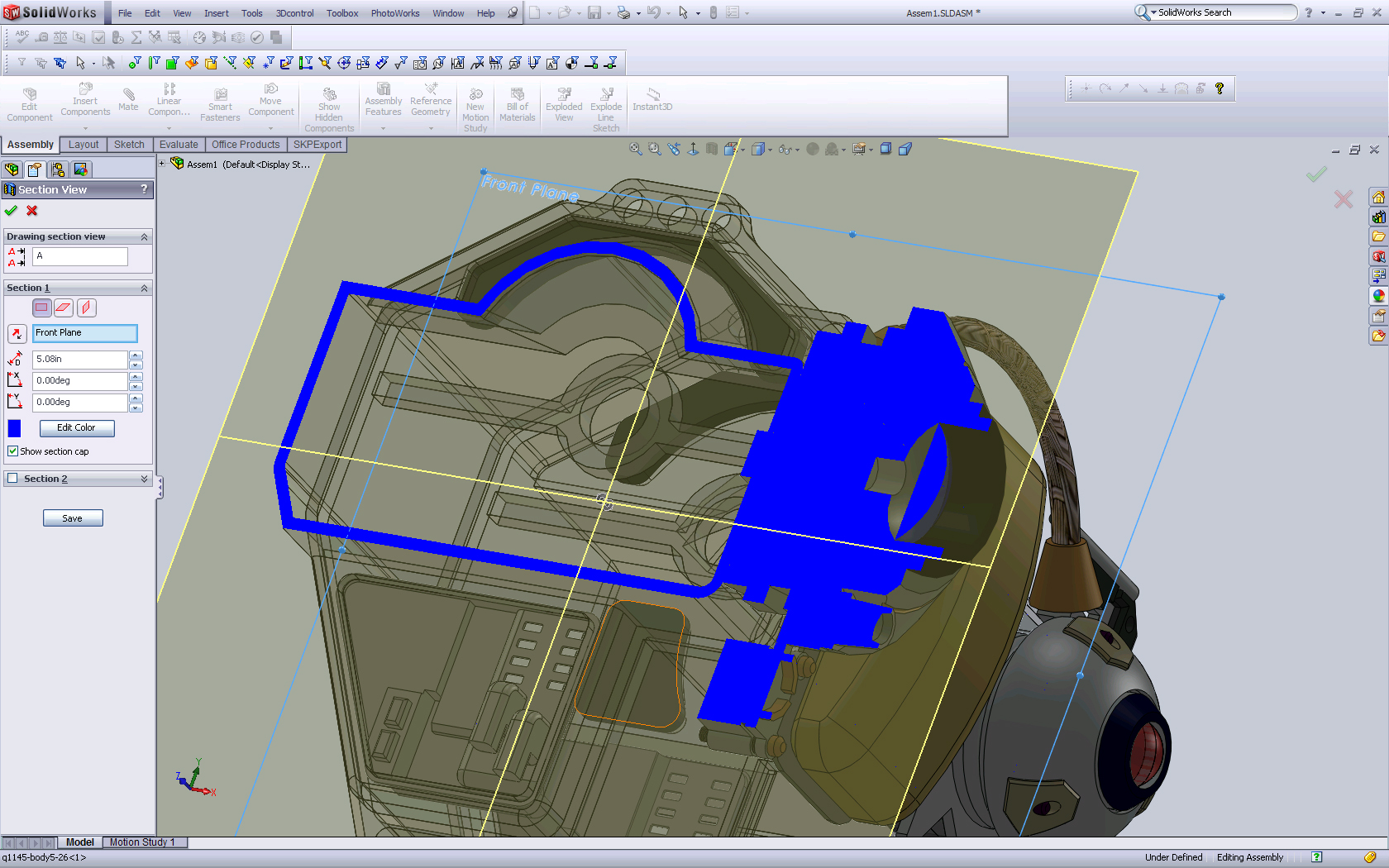Screen dimensions: 1389x868
Task: Increase Y rotation with up spinner
Action: [136, 398]
